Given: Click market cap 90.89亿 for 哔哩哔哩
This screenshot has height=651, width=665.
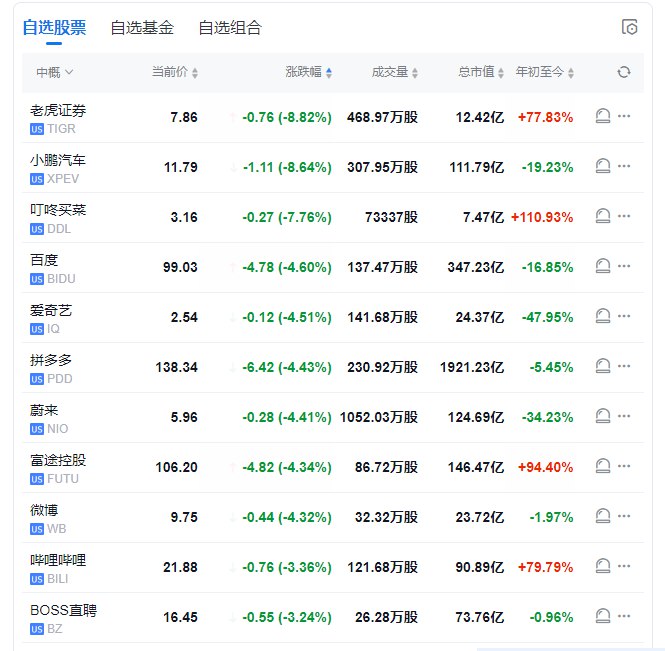Looking at the screenshot, I should (480, 567).
